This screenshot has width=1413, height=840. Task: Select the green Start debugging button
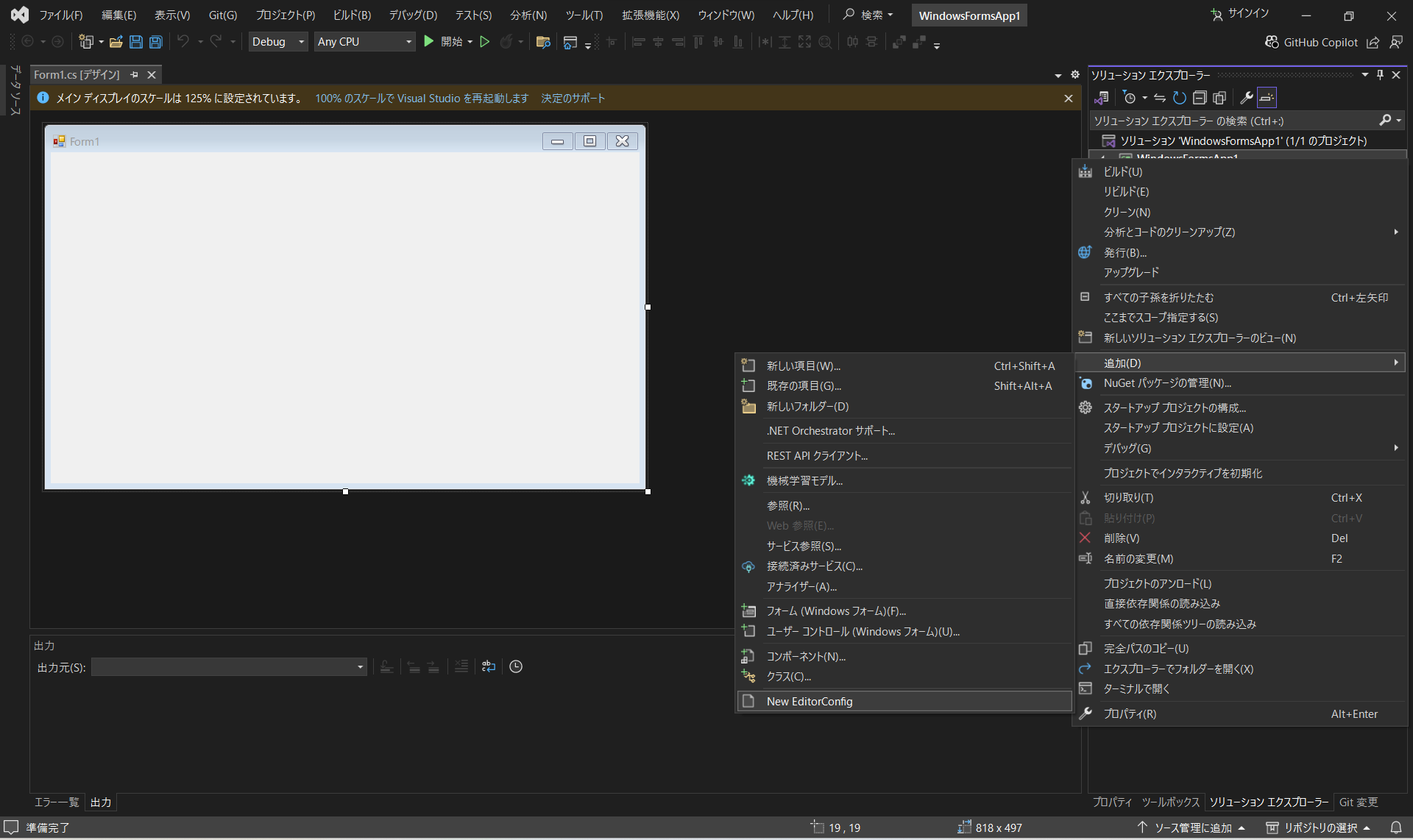click(x=429, y=41)
